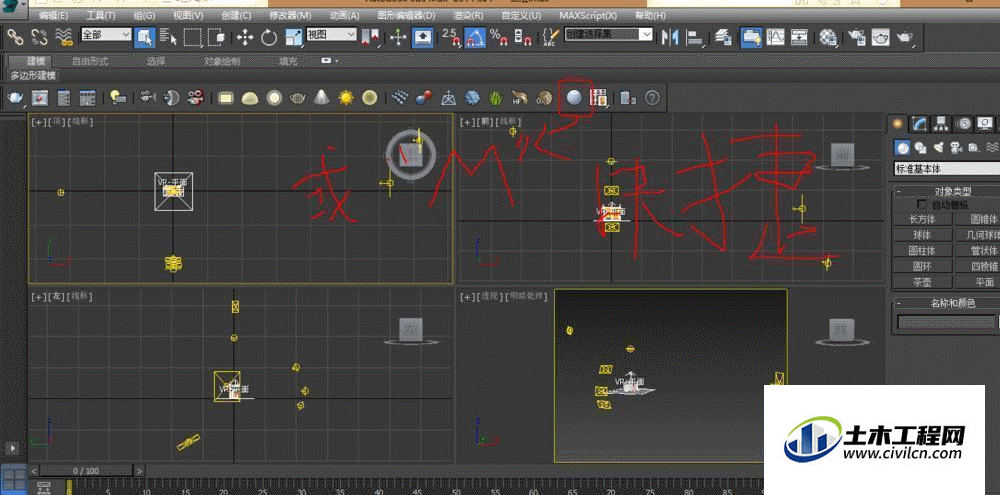Screen dimensions: 1000x495
Task: Click 球体 sphere button
Action: coord(922,235)
